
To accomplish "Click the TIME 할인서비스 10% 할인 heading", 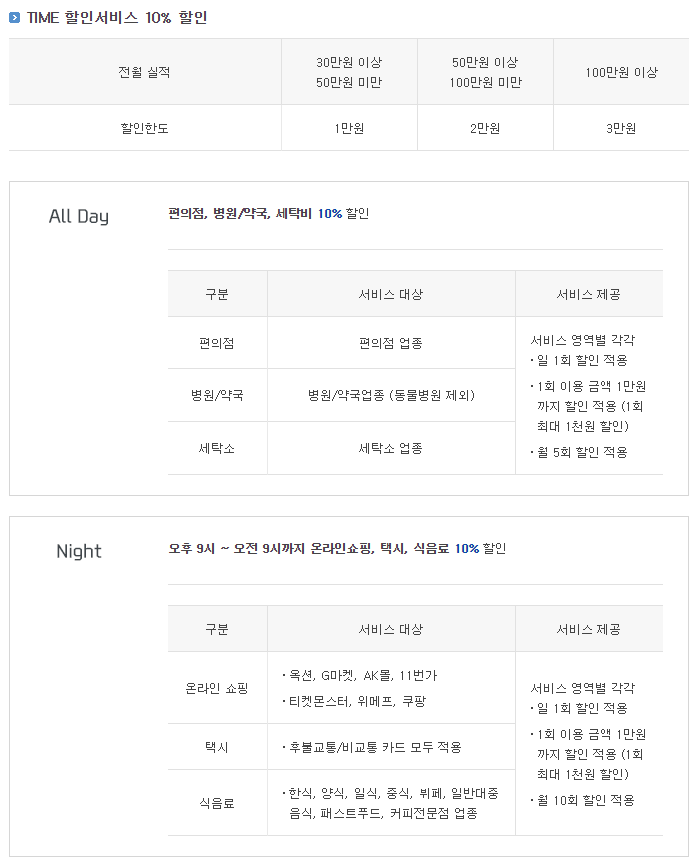I will tap(117, 18).
